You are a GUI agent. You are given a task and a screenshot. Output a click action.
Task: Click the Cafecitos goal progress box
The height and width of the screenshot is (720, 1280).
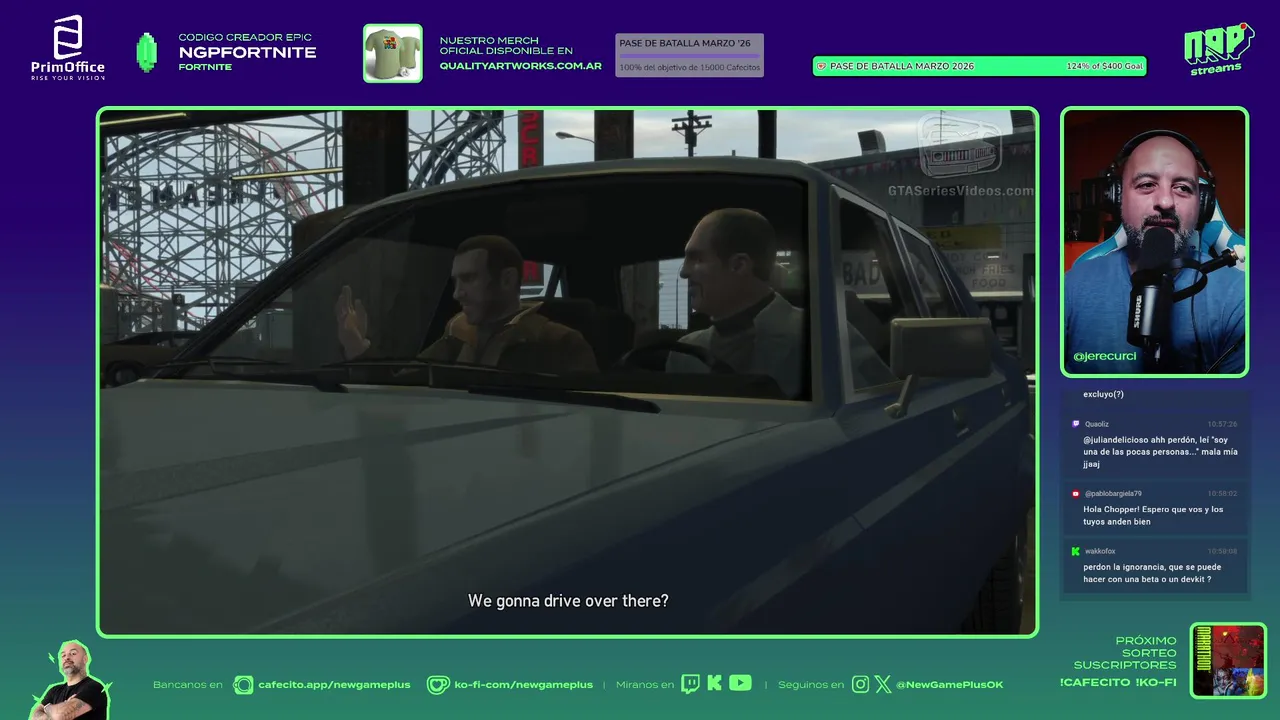tap(689, 55)
